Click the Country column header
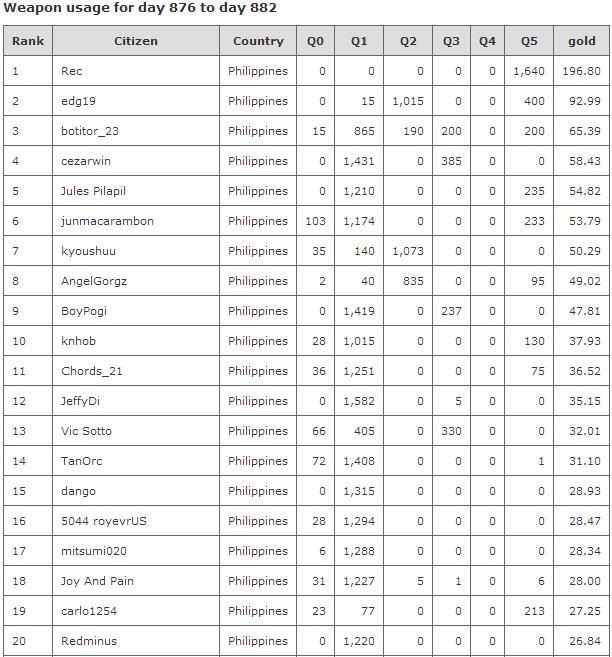The height and width of the screenshot is (657, 612). [258, 41]
